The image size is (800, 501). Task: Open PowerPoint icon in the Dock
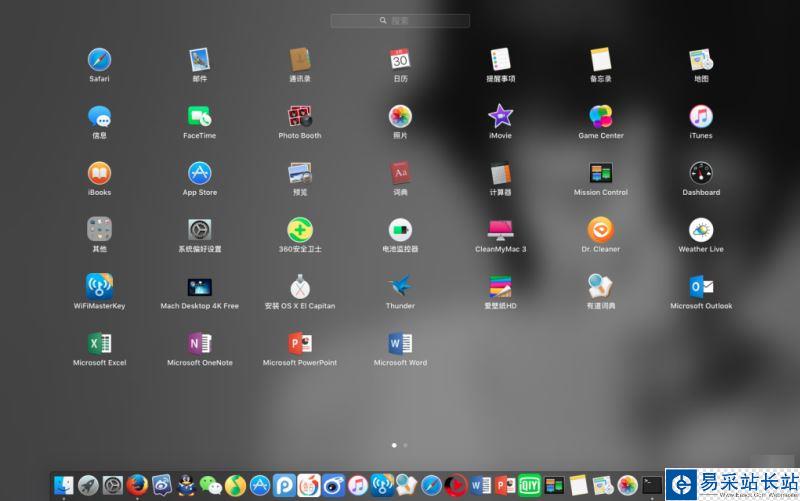[x=505, y=485]
